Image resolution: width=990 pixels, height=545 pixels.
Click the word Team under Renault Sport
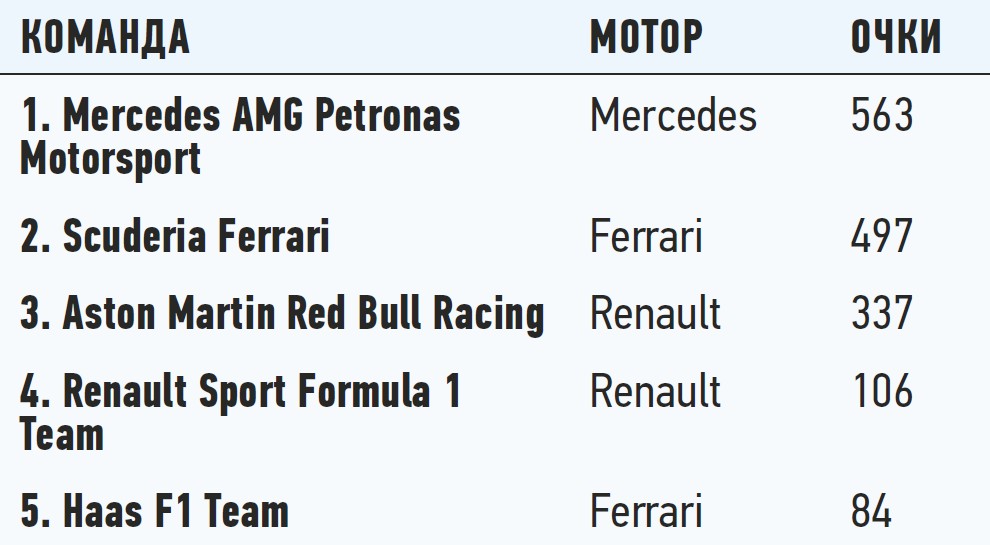(62, 435)
